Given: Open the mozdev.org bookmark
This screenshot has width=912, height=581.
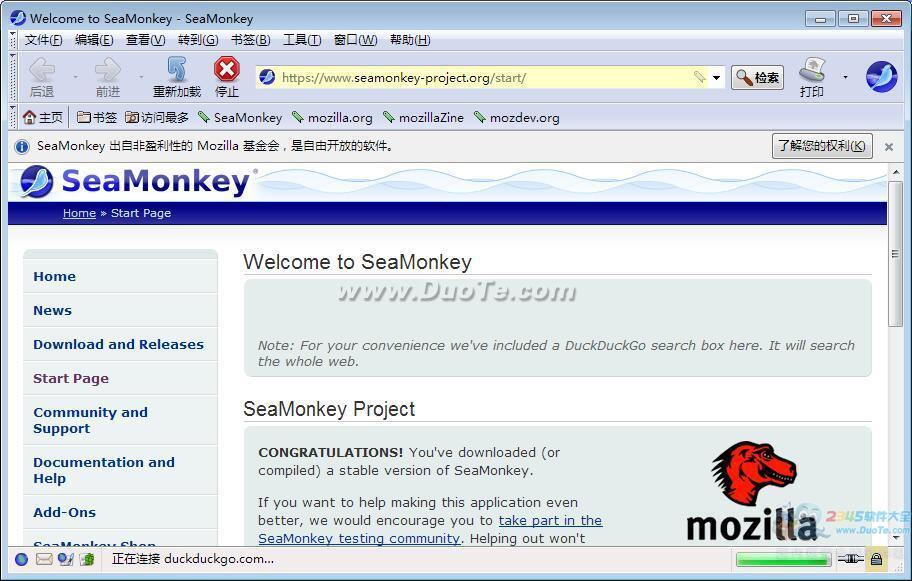Looking at the screenshot, I should pyautogui.click(x=516, y=117).
